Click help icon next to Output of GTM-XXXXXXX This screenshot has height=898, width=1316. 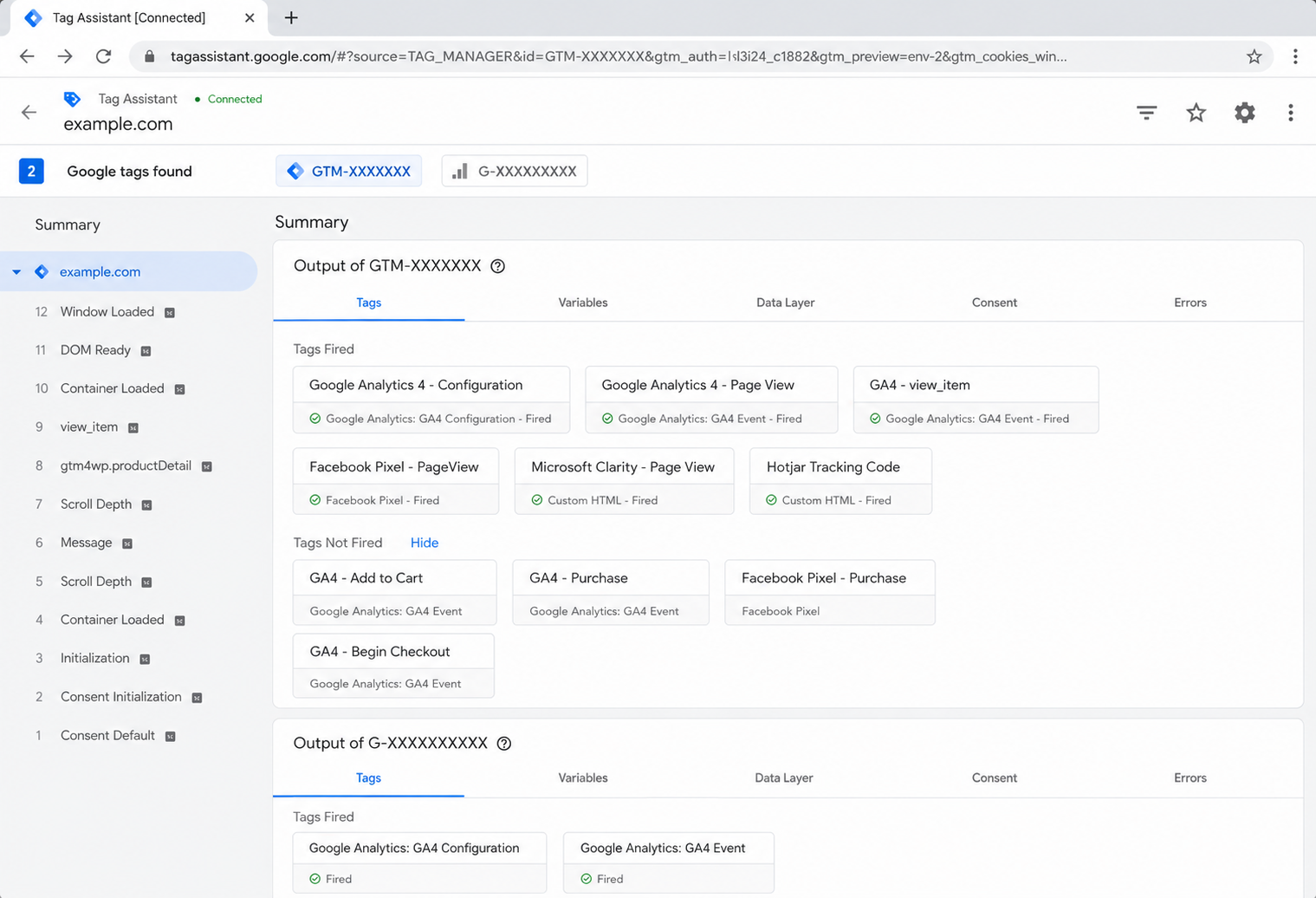497,266
